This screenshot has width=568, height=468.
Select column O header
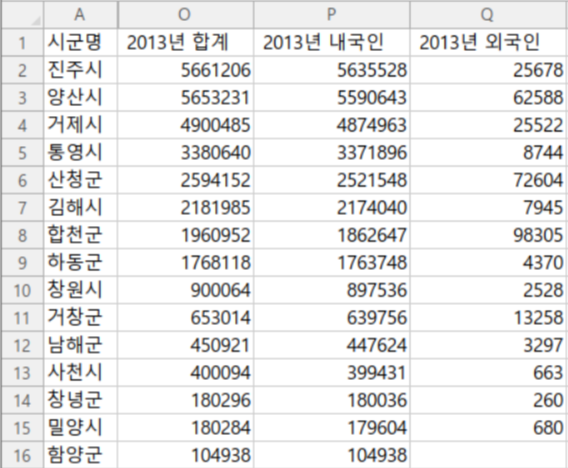[x=185, y=15]
